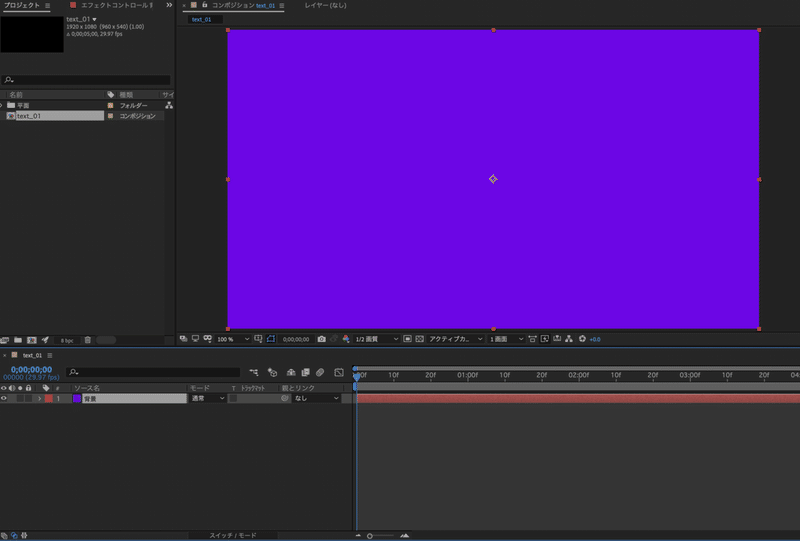Toggle hide shy layers icon
Image resolution: width=800 pixels, height=541 pixels.
pyautogui.click(x=291, y=373)
